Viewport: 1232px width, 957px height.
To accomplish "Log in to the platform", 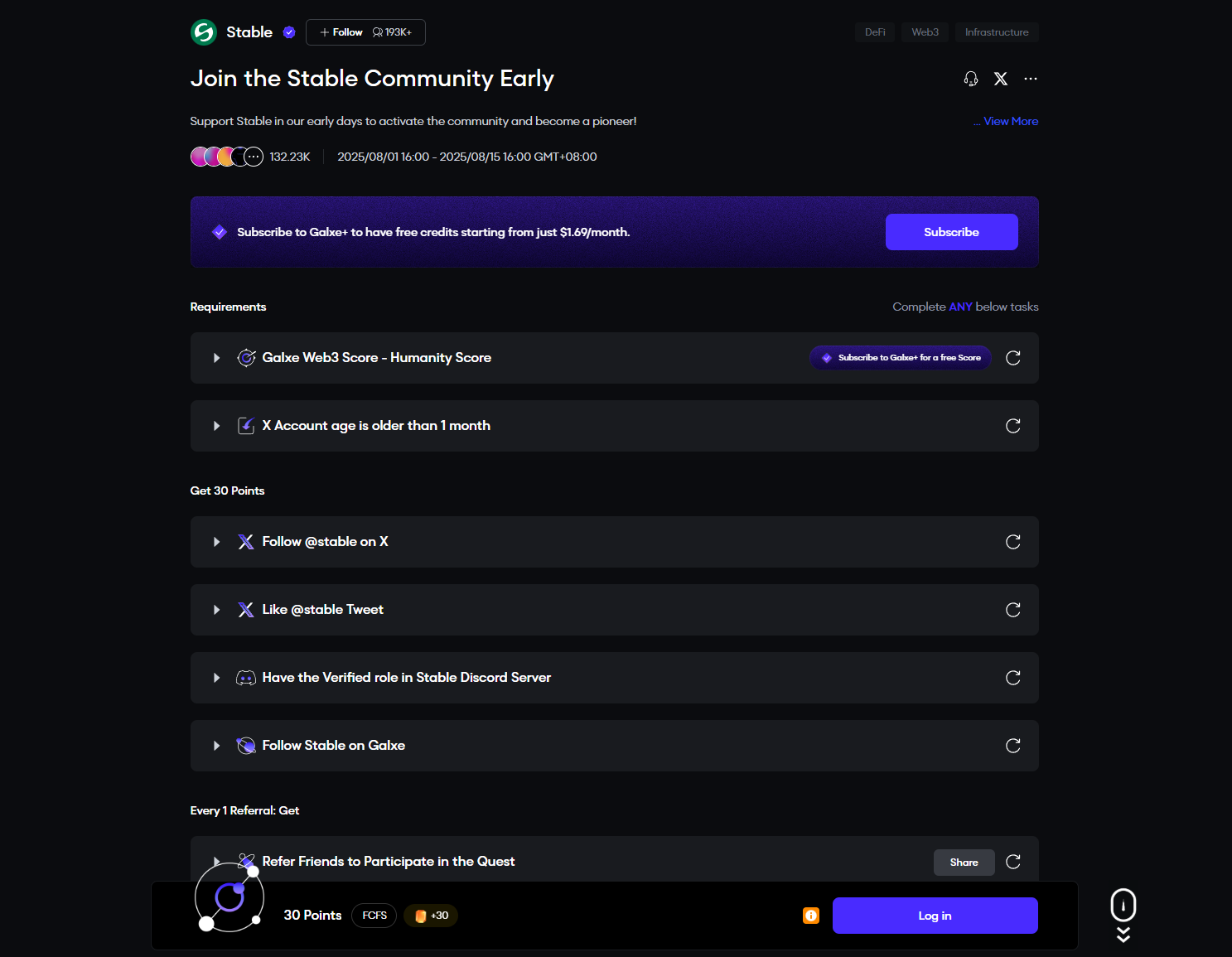I will point(935,915).
